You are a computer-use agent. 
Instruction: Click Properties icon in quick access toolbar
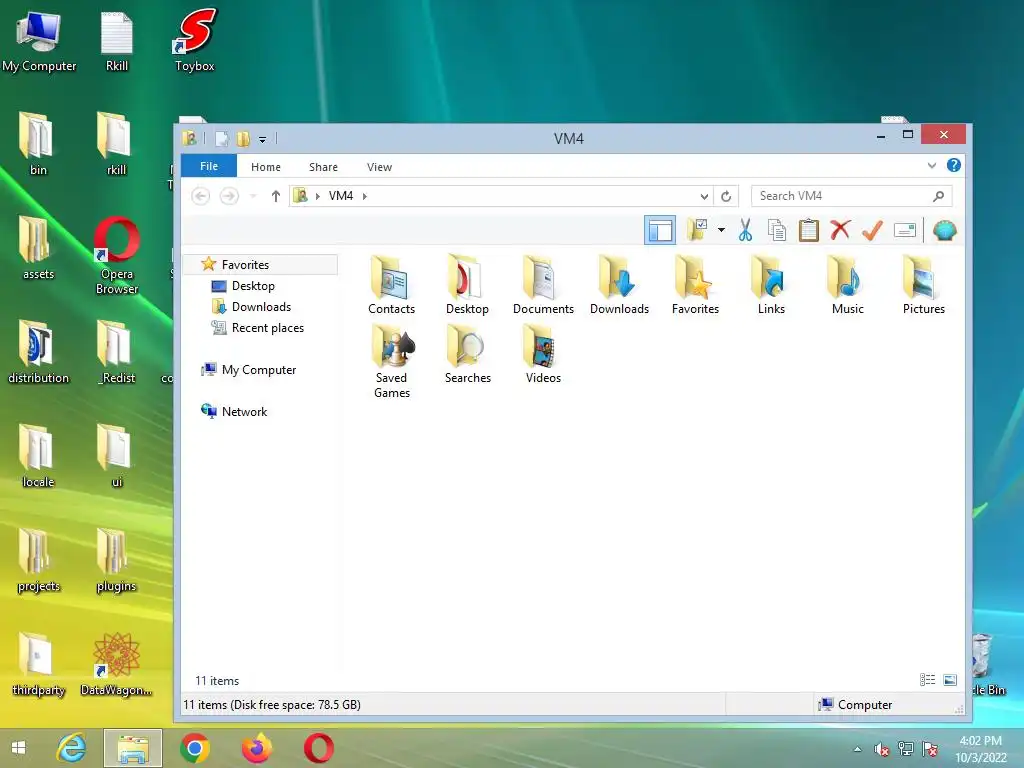click(x=222, y=138)
